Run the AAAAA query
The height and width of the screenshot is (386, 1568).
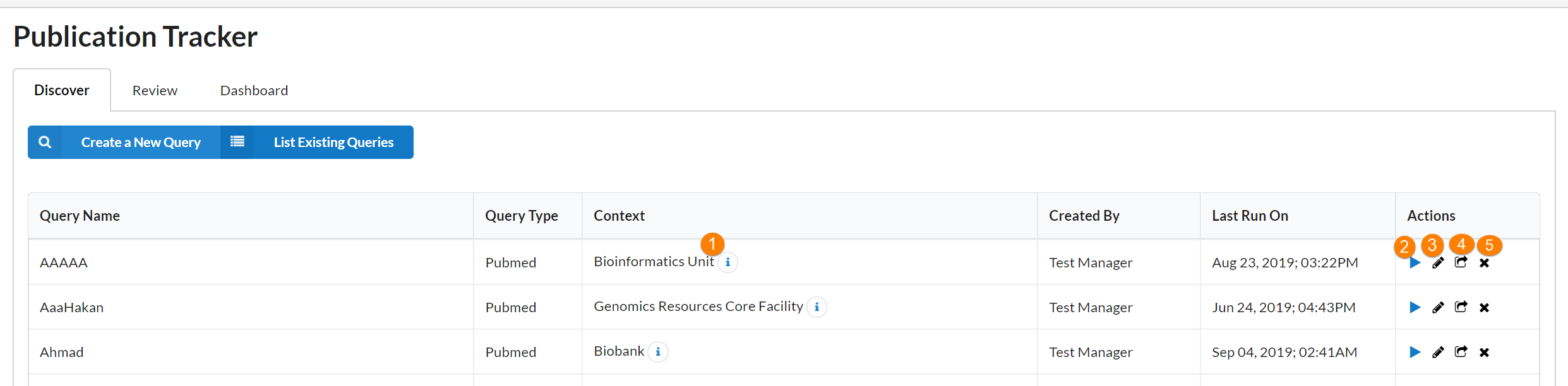point(1415,263)
